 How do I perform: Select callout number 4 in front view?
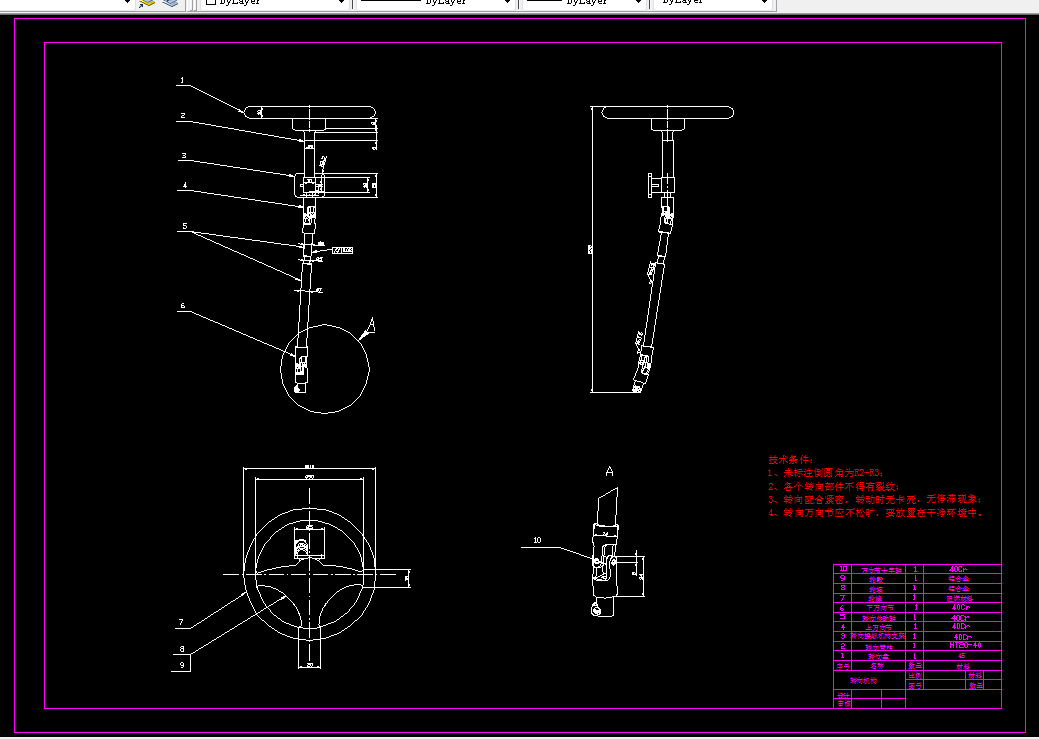[185, 186]
